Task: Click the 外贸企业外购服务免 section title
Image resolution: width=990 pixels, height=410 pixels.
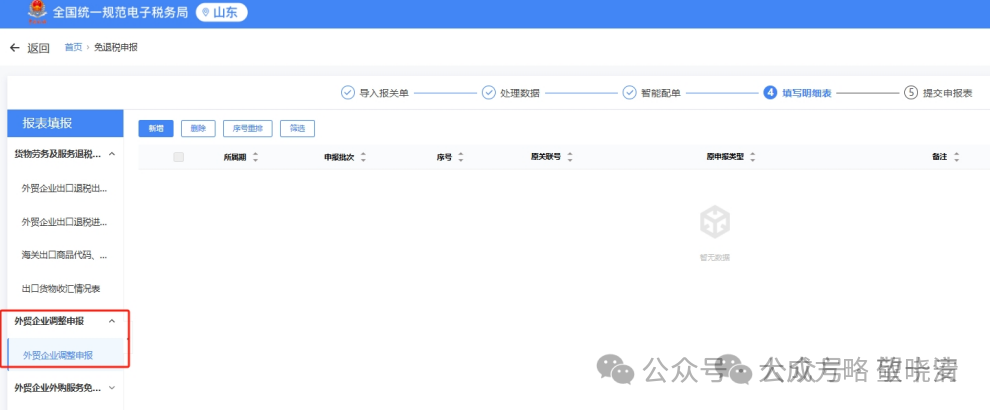Action: (x=57, y=388)
